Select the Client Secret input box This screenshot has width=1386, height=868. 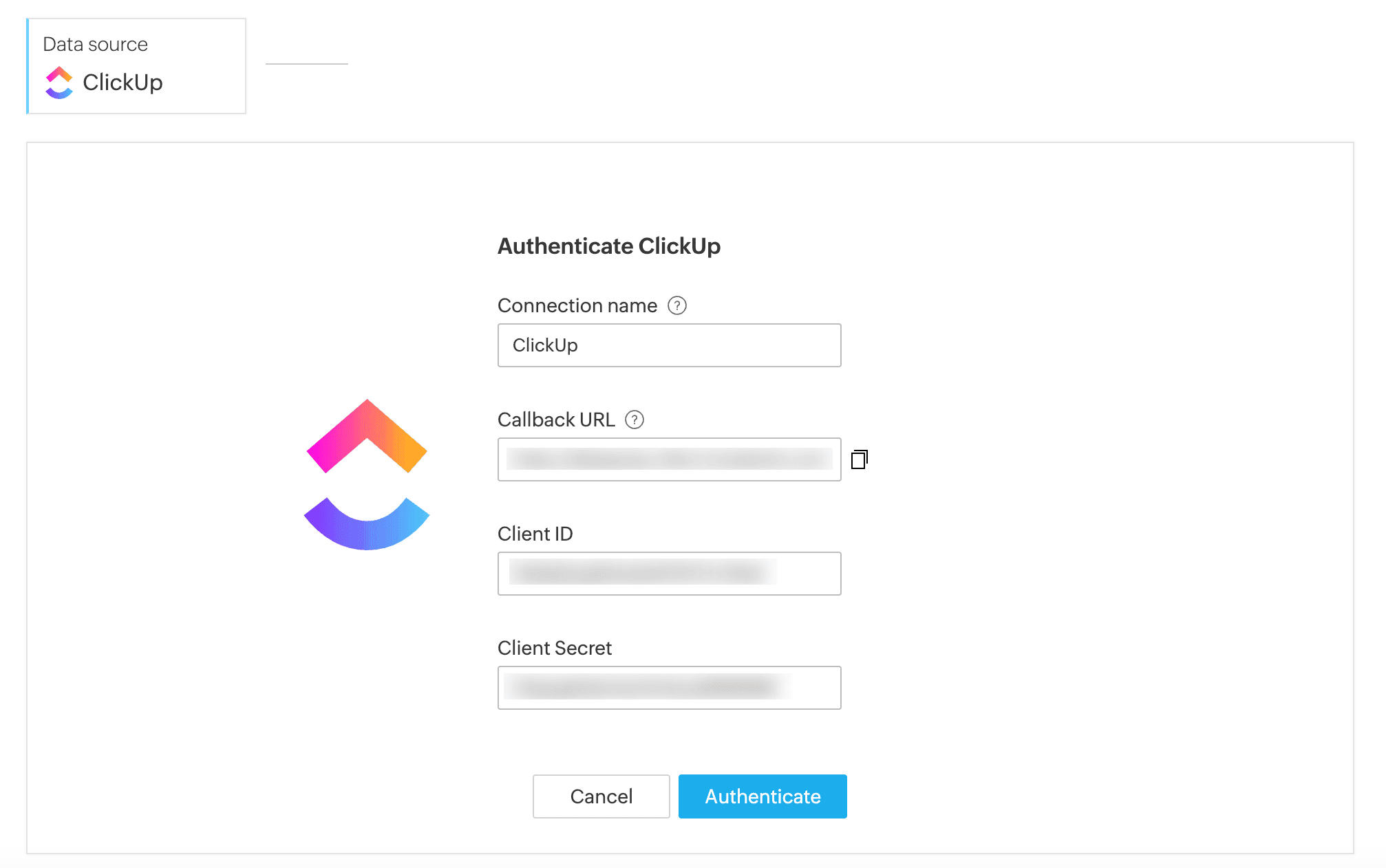(x=669, y=688)
